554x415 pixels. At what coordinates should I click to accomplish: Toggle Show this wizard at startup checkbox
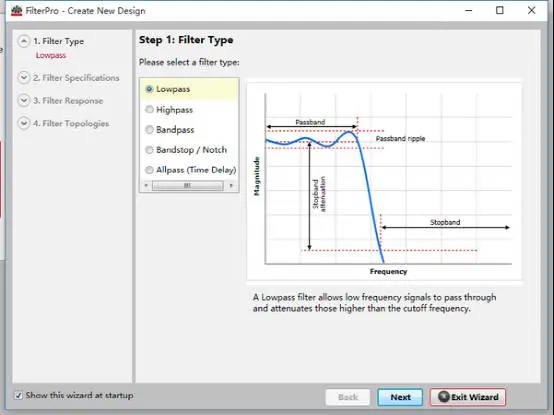coord(18,395)
